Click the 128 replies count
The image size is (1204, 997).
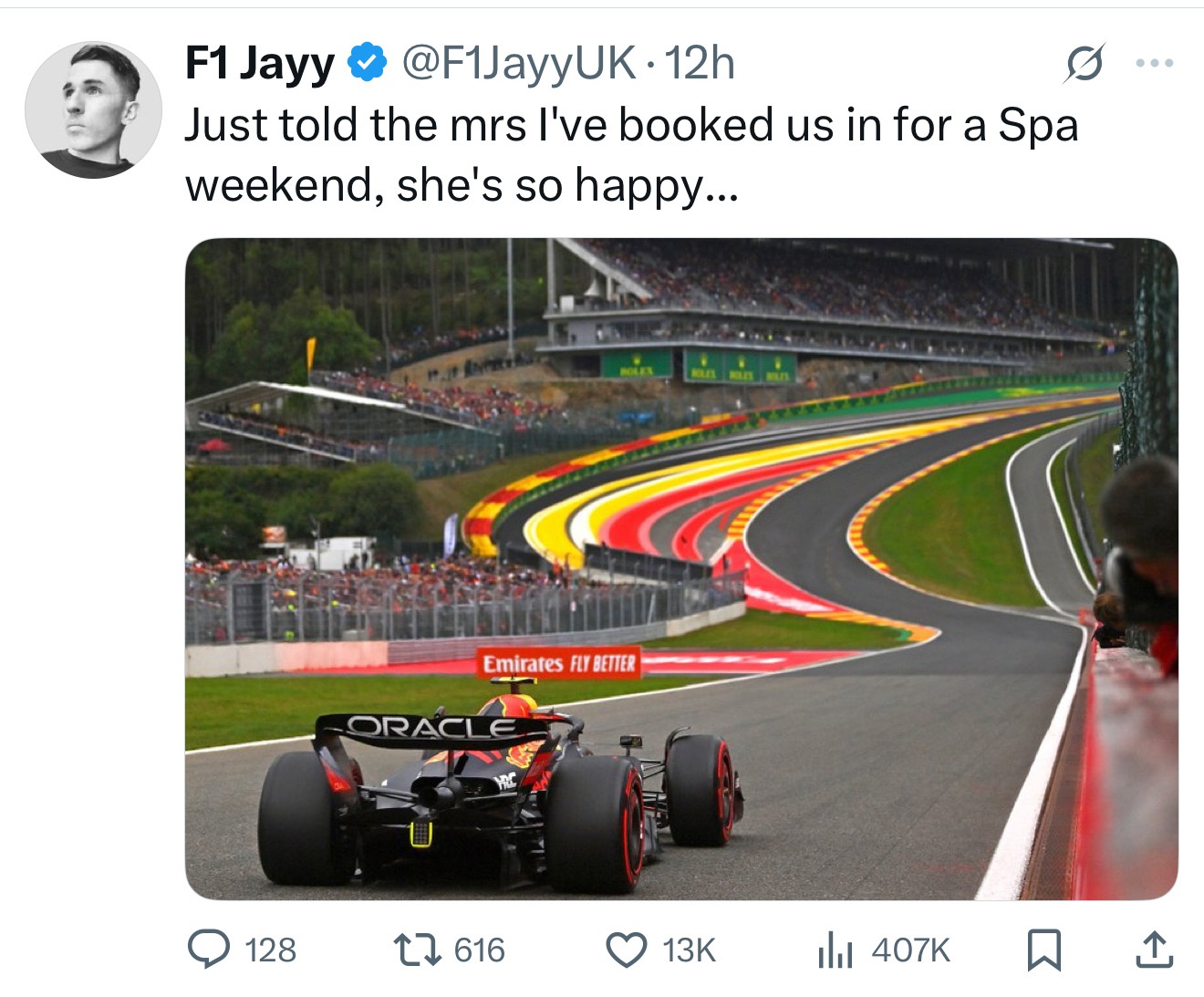(x=271, y=950)
